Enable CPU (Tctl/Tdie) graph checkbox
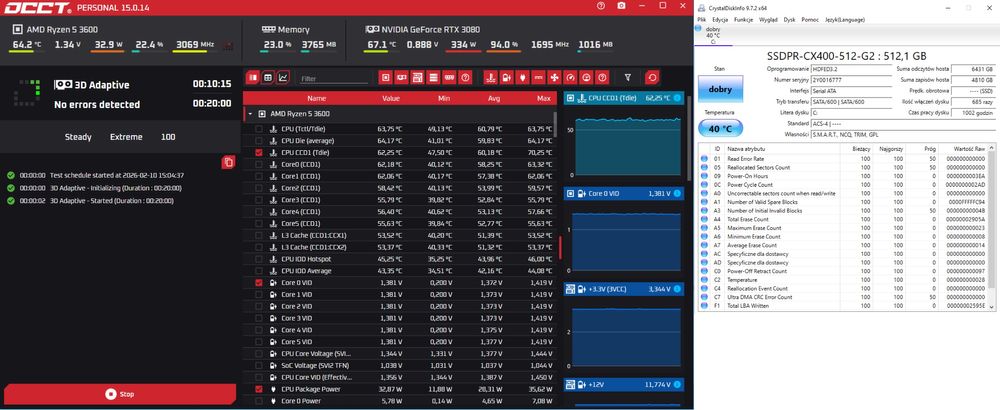 (258, 129)
